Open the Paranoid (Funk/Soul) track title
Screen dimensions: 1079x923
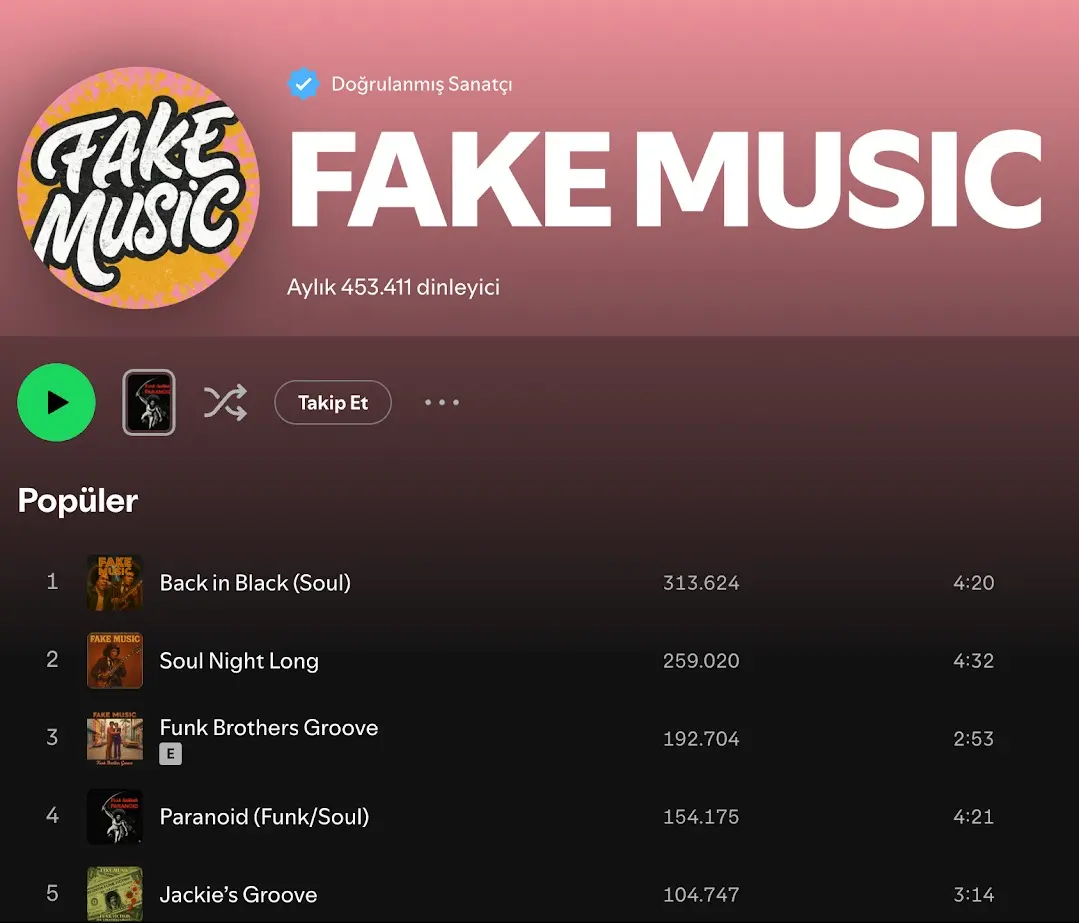tap(264, 817)
